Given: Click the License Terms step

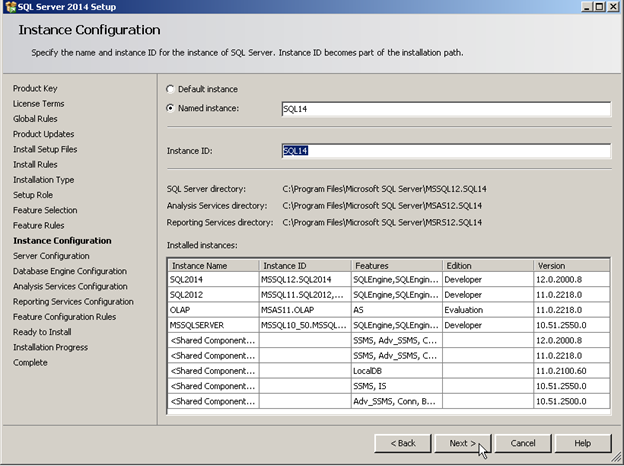Looking at the screenshot, I should (39, 103).
